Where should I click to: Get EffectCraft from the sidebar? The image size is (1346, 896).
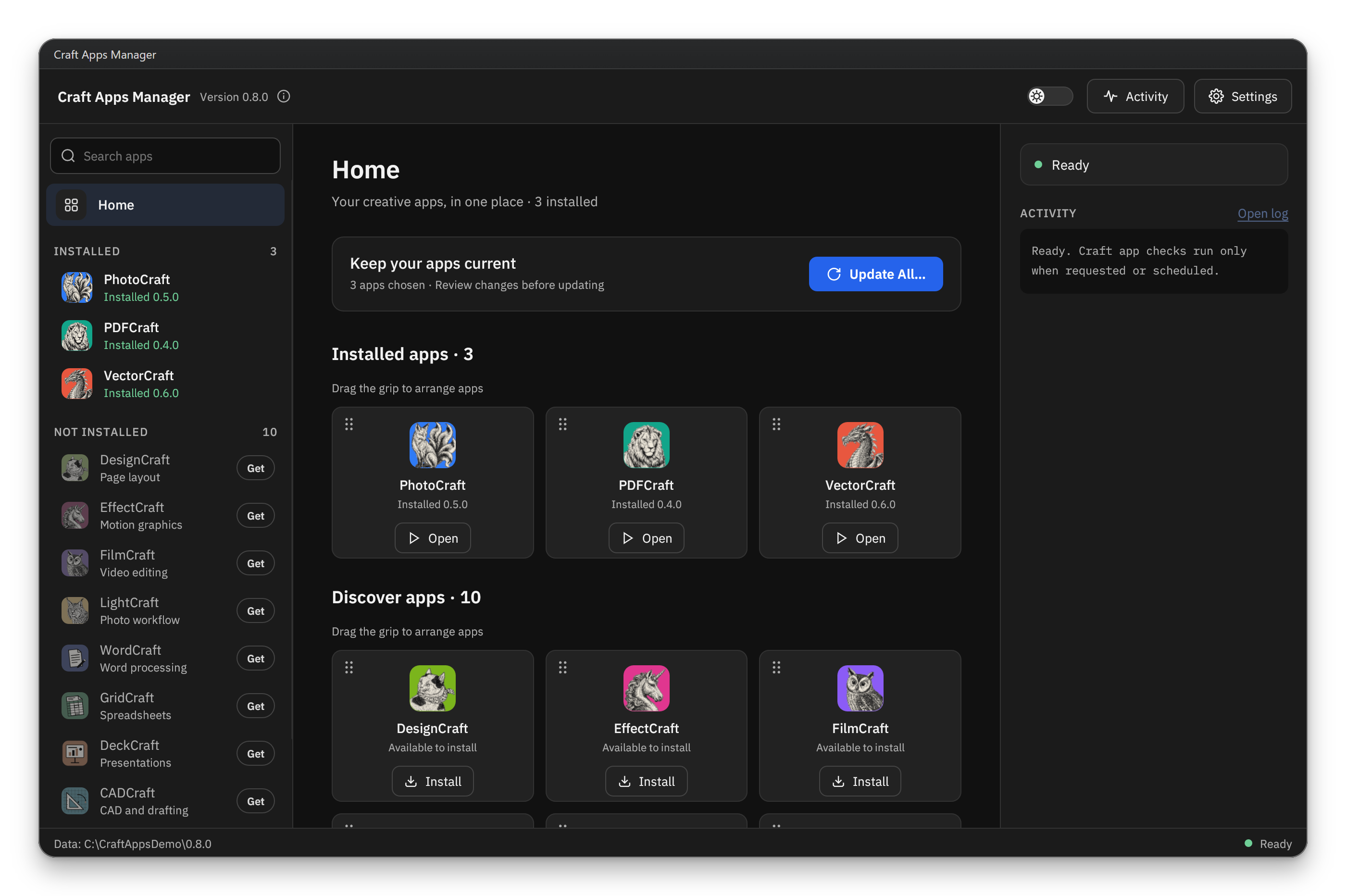point(255,515)
